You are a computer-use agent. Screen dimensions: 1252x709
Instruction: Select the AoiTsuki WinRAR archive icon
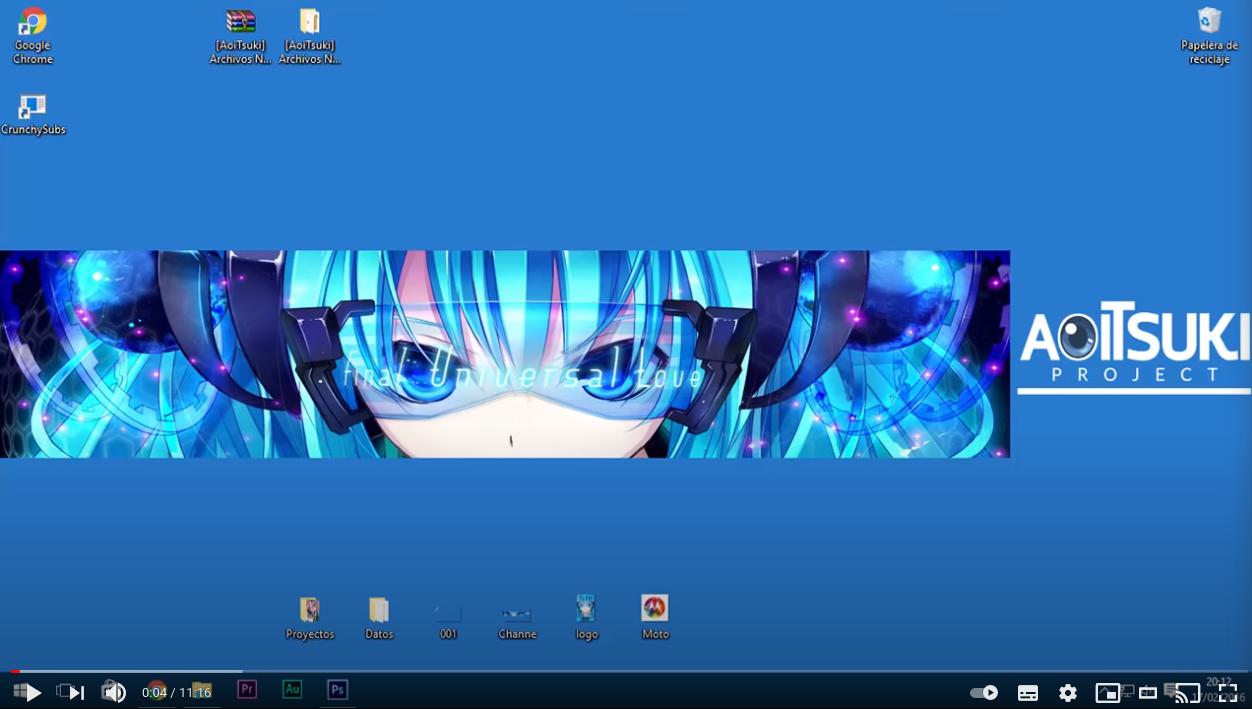[240, 36]
